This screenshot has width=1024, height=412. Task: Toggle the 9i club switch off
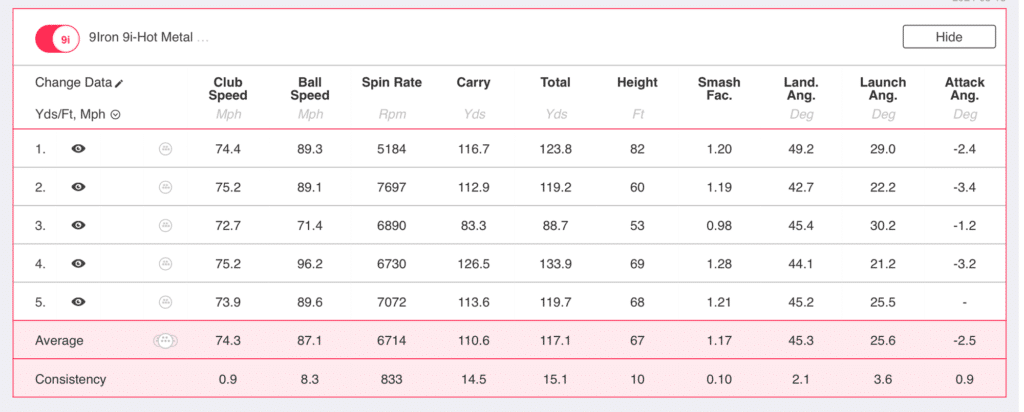coord(57,38)
